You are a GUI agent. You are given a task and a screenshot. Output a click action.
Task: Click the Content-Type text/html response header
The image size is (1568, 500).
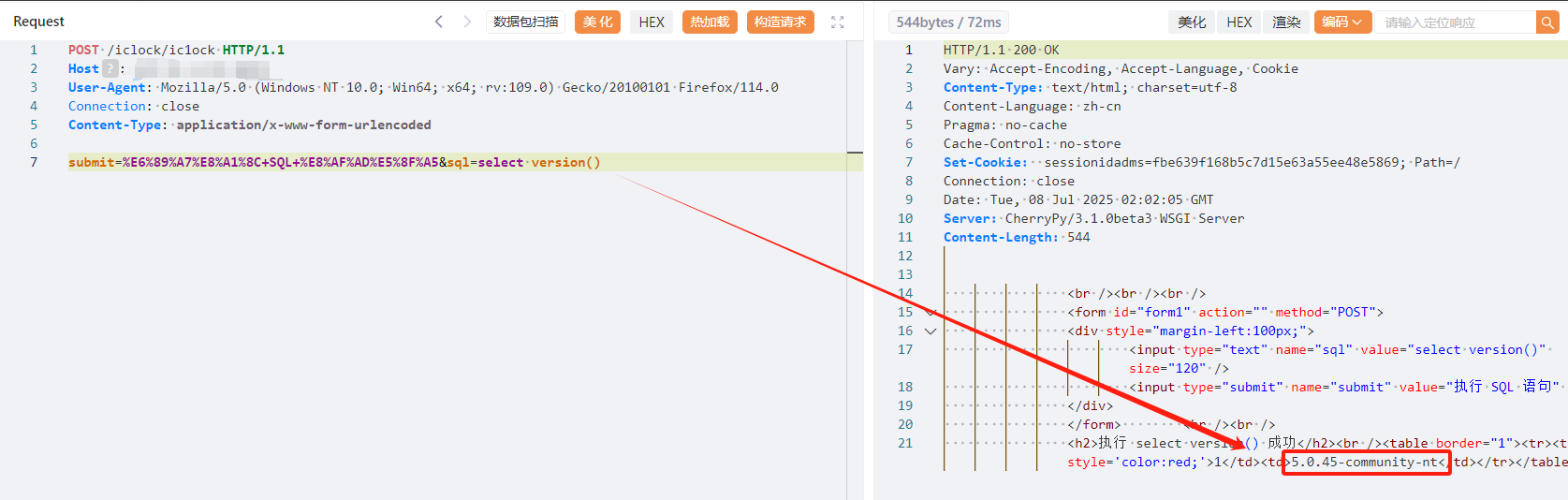[1090, 87]
